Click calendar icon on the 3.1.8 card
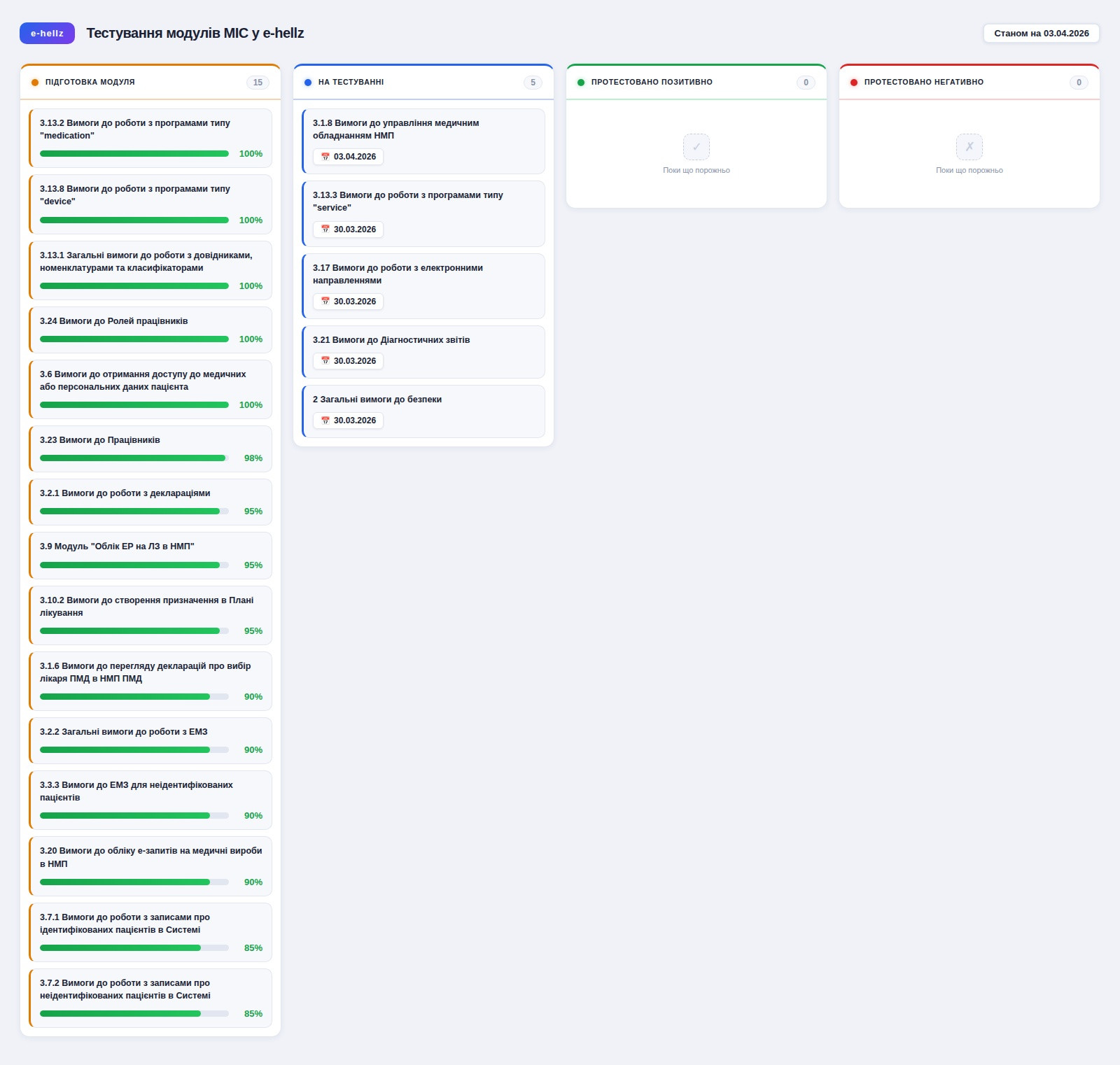The image size is (1120, 1065). click(325, 157)
